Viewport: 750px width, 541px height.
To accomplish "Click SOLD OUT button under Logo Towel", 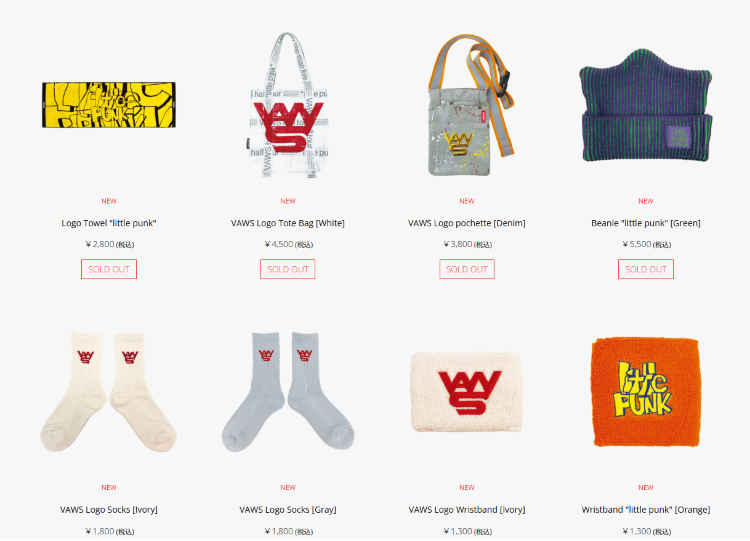I will point(109,269).
